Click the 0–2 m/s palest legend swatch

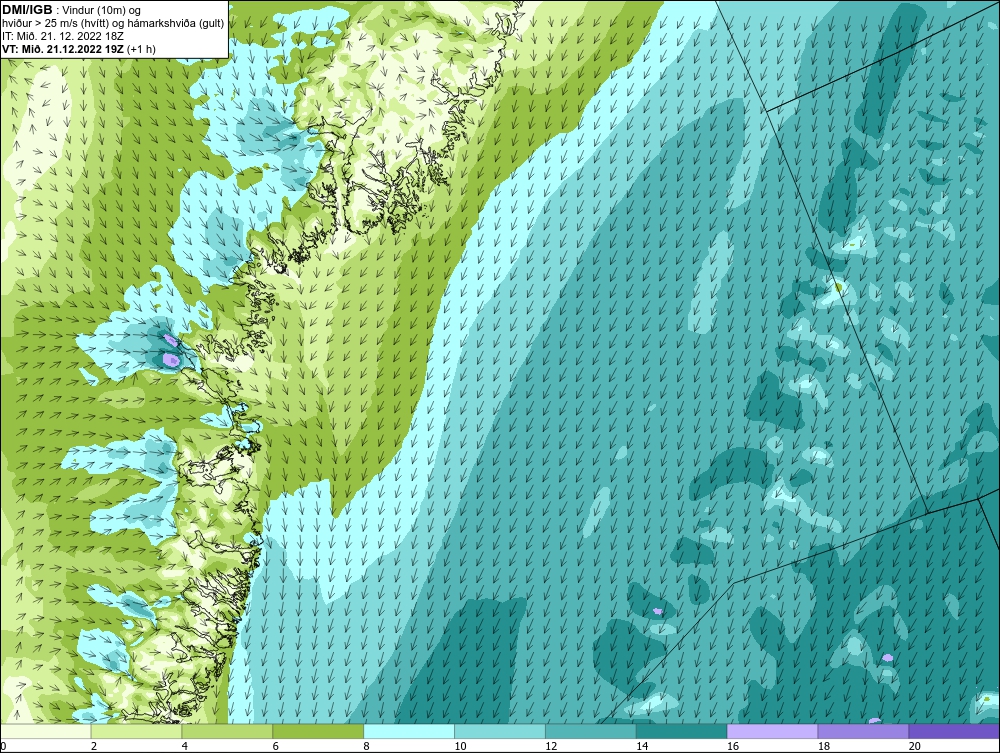pos(46,731)
